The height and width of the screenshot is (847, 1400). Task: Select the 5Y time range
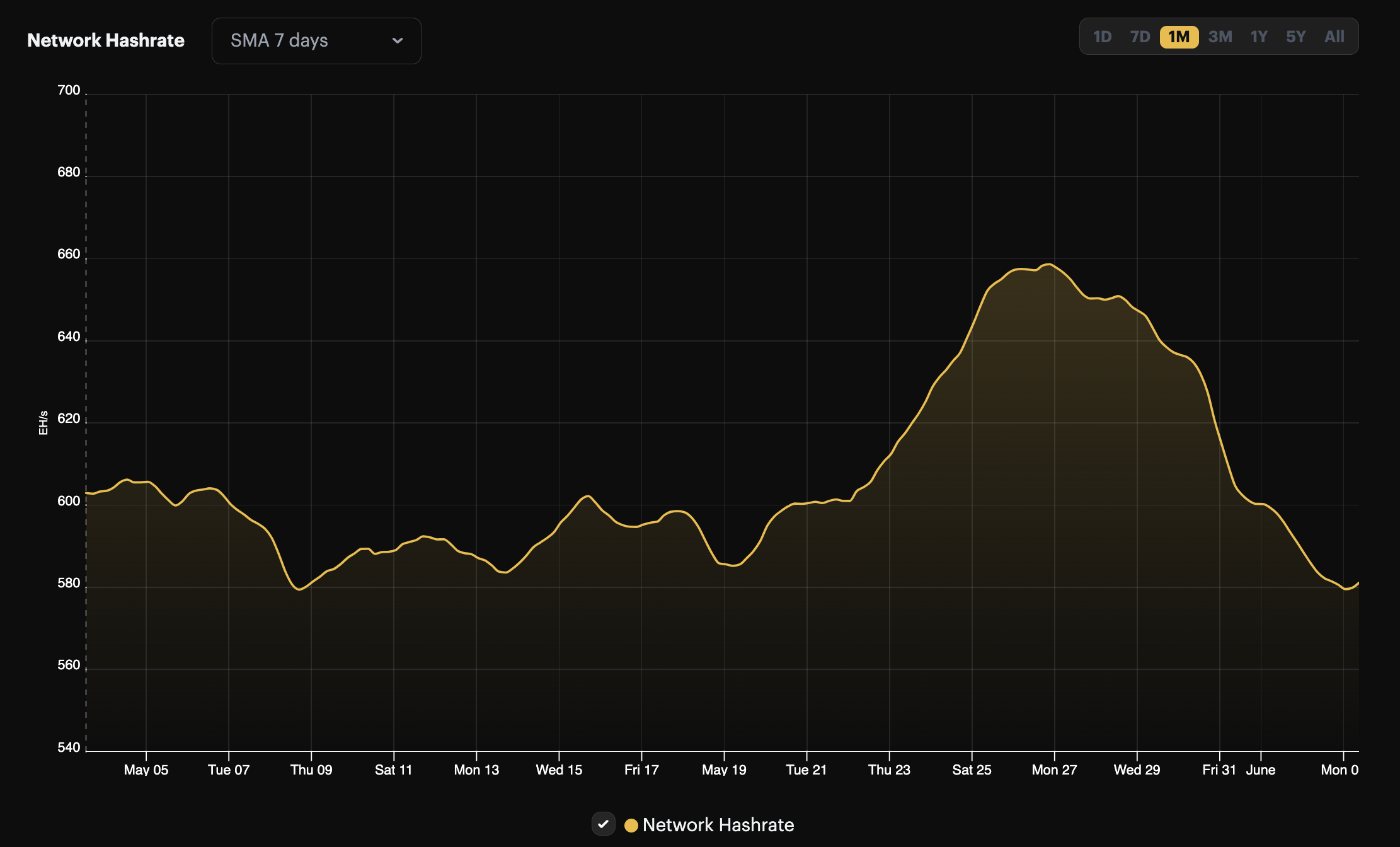click(x=1295, y=37)
